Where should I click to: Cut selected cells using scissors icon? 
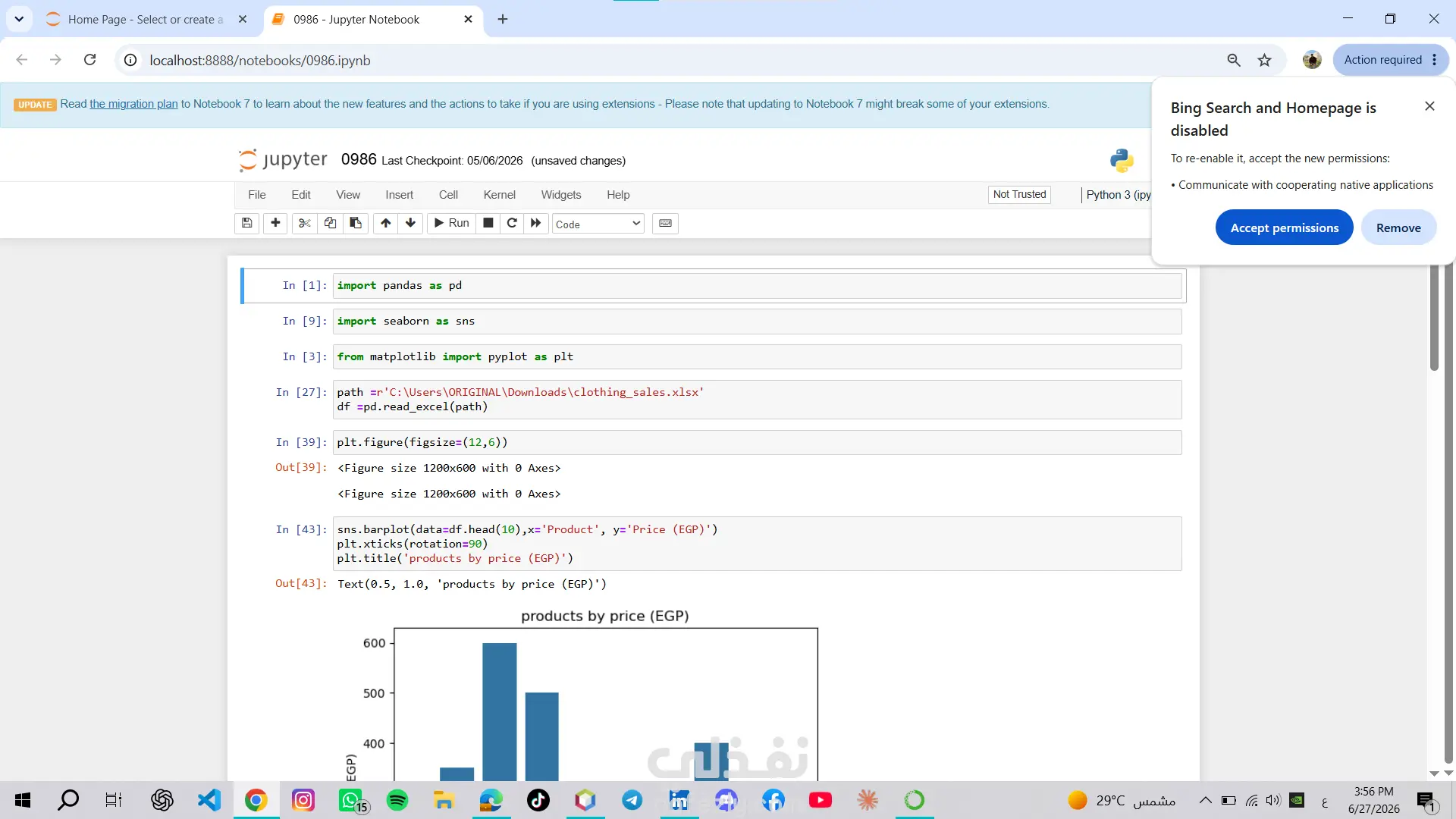click(x=305, y=223)
